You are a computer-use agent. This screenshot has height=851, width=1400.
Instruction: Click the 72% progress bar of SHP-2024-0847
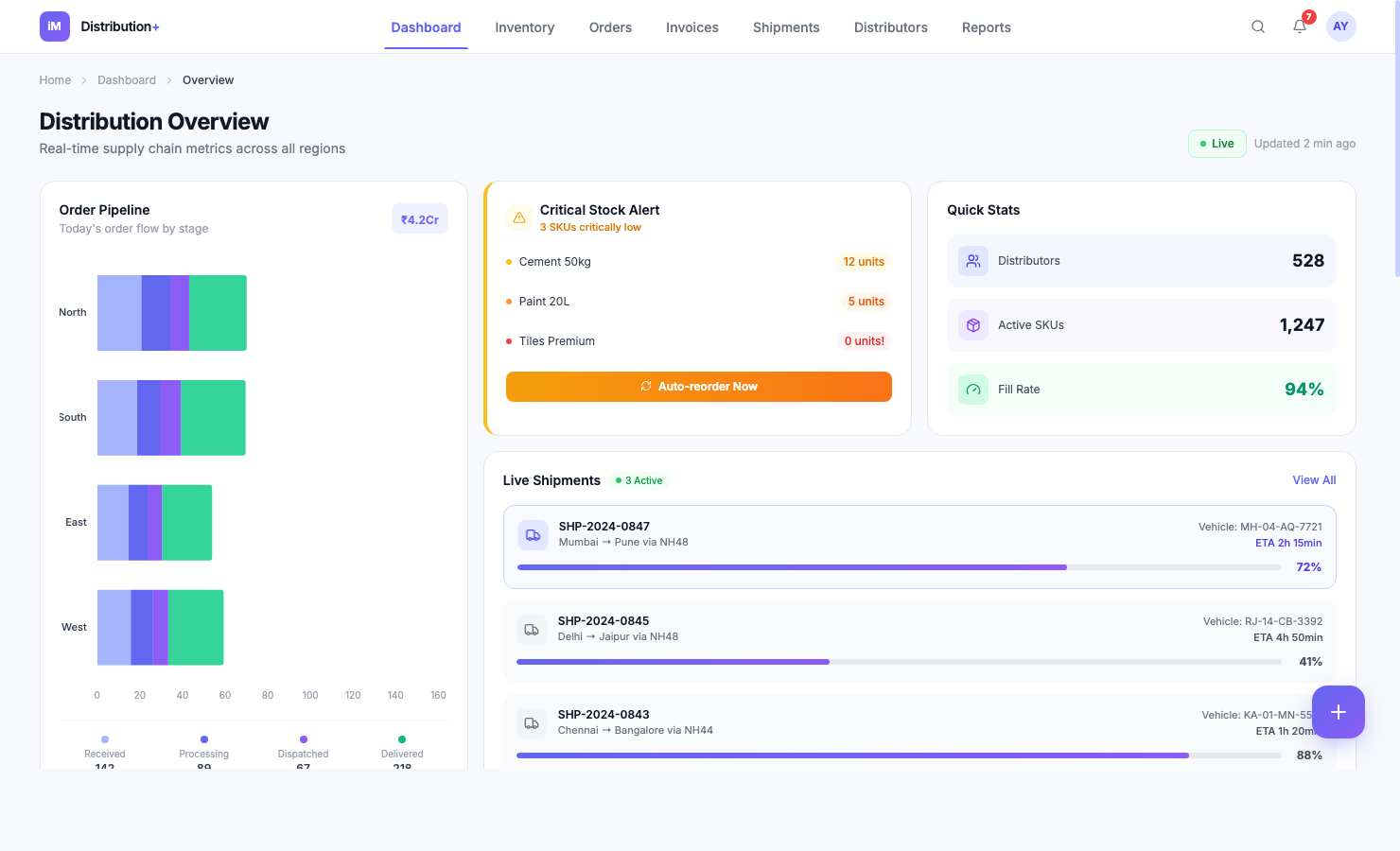point(897,566)
